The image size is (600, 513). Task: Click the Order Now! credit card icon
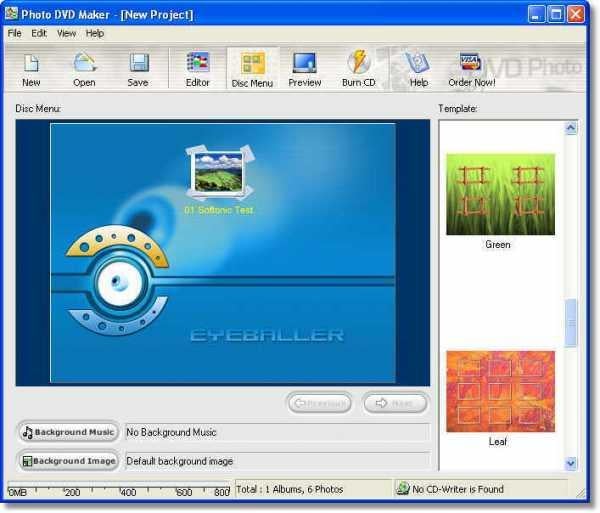pyautogui.click(x=470, y=62)
